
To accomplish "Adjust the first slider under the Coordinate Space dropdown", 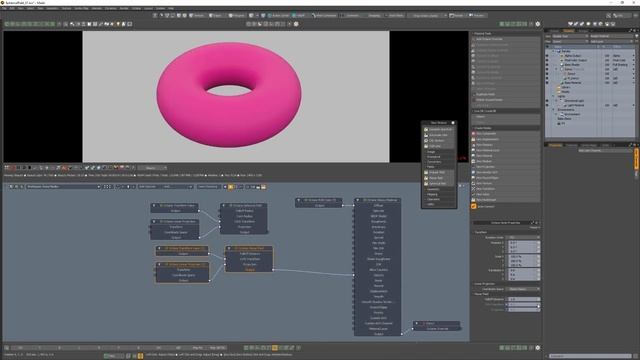I will (523, 299).
